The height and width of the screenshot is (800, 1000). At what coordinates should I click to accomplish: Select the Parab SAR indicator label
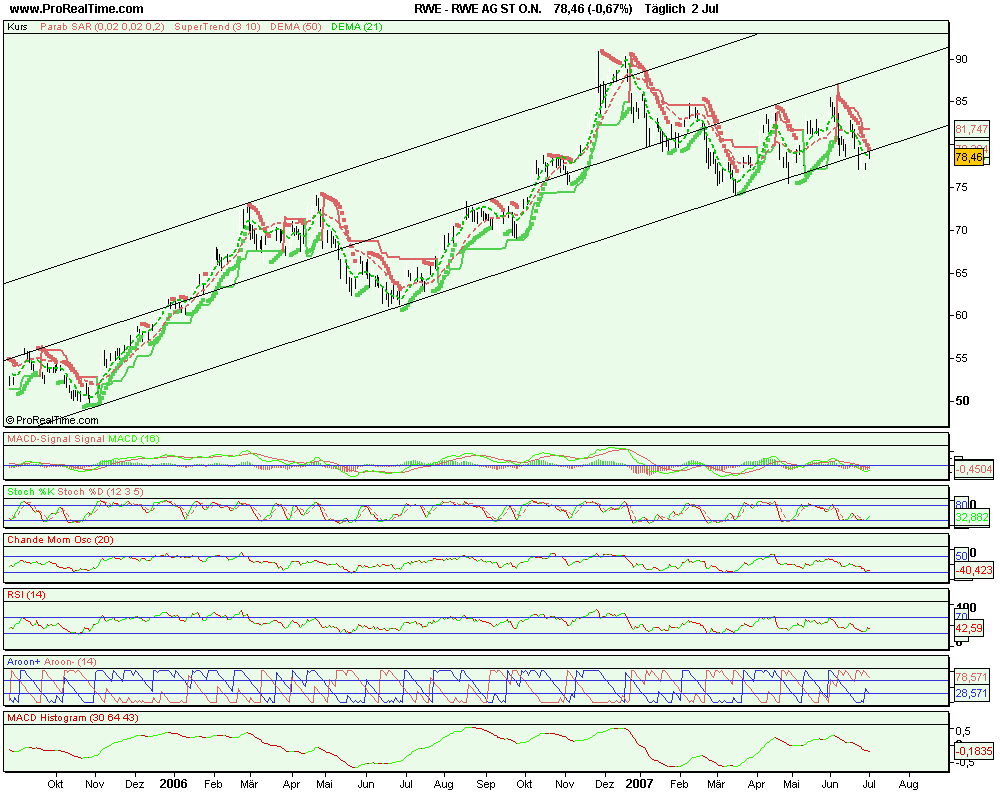(103, 28)
